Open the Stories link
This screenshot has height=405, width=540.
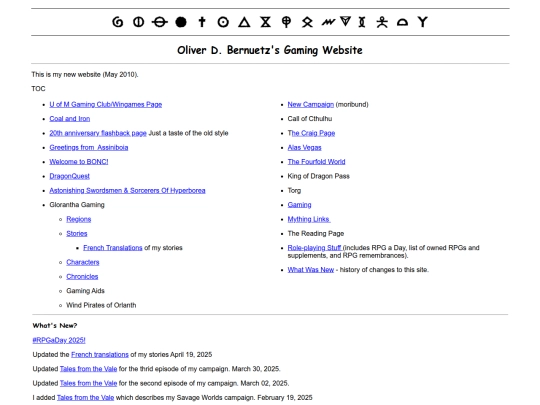click(77, 233)
